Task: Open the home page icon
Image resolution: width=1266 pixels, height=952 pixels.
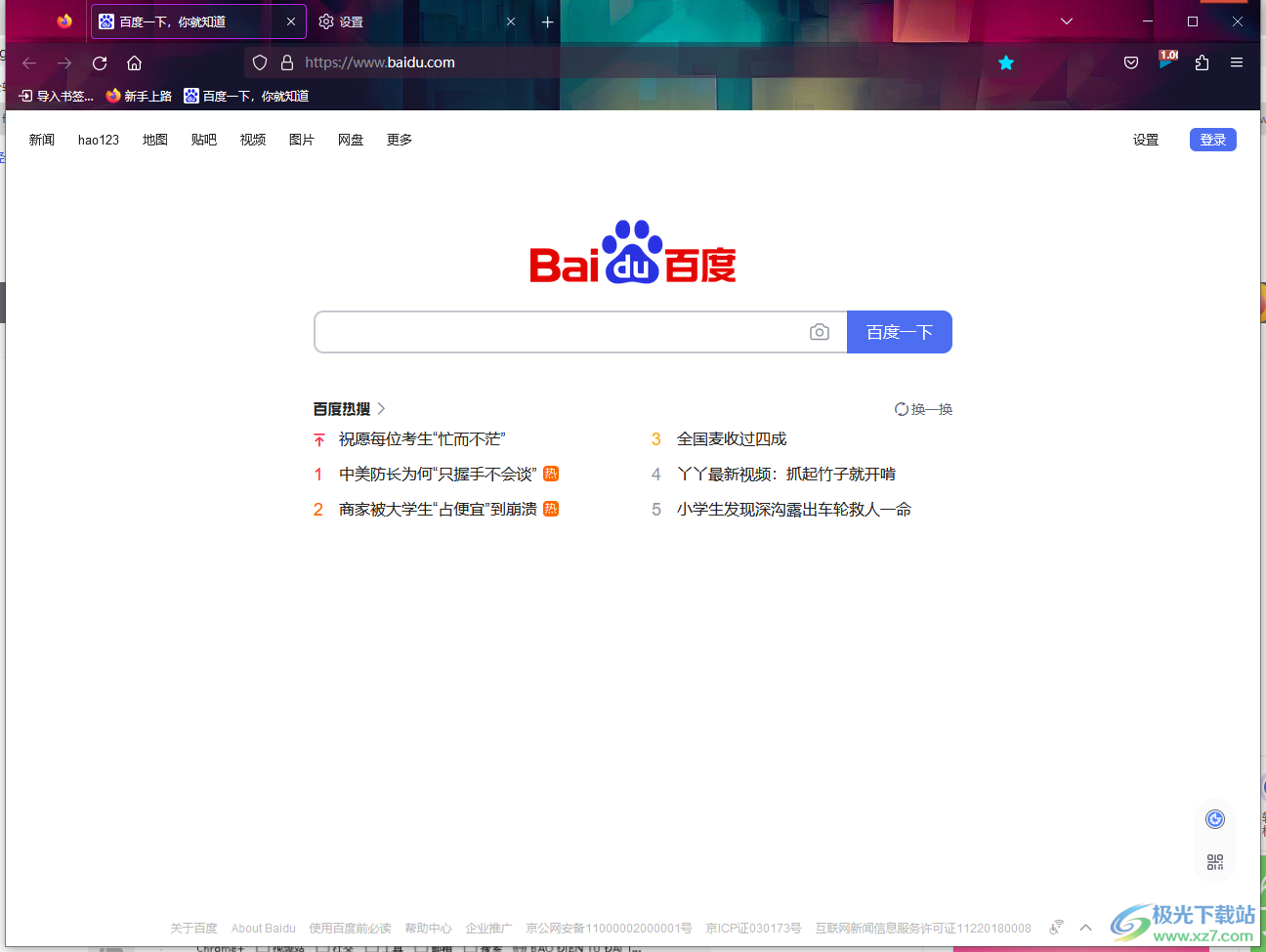Action: [135, 62]
